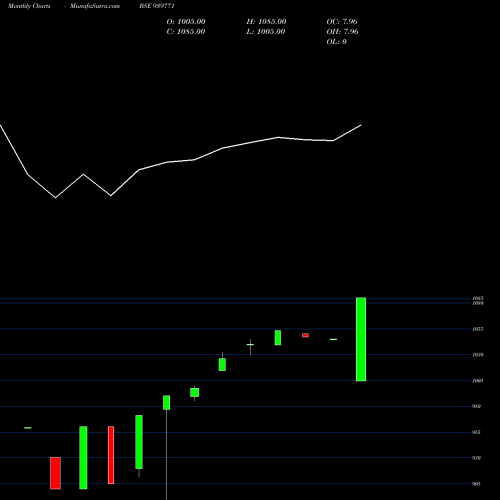The height and width of the screenshot is (500, 500).
Task: Select the green candle just below the 1030 line
Action: click(222, 364)
